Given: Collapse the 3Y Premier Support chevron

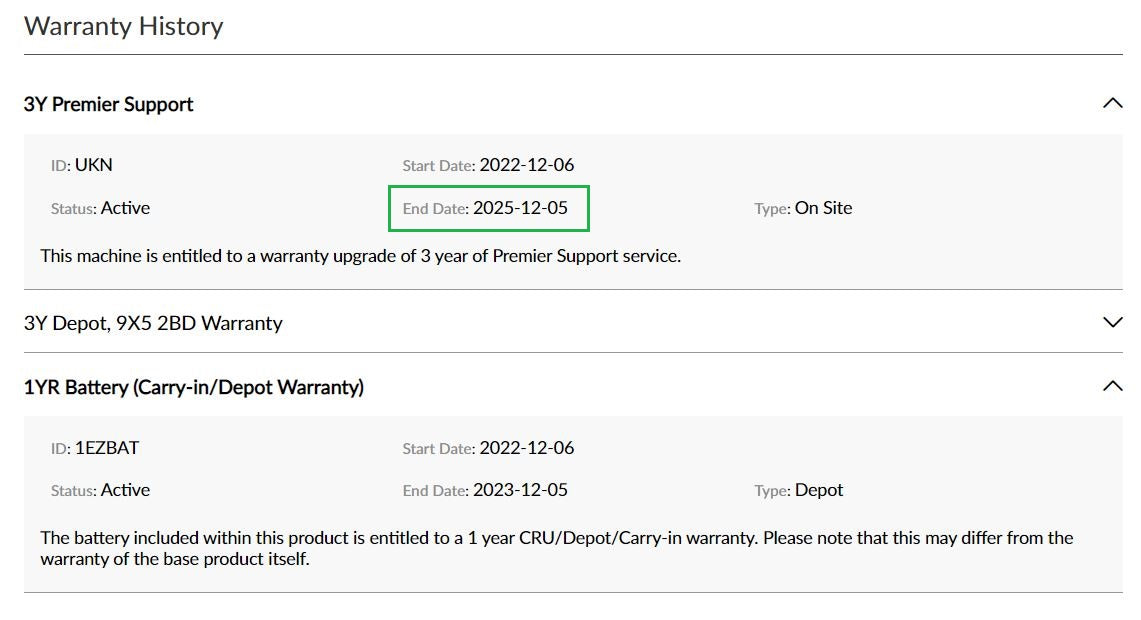Looking at the screenshot, I should [1111, 103].
